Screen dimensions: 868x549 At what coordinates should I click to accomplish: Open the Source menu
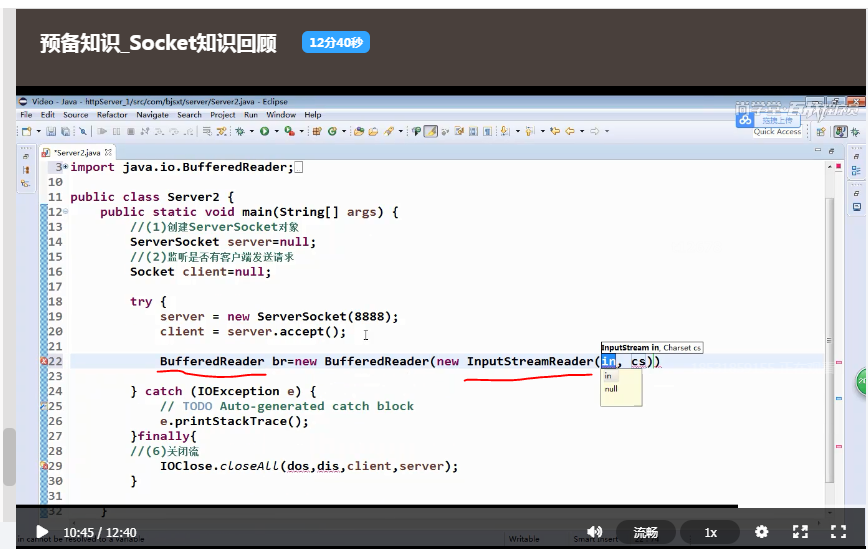[x=76, y=115]
